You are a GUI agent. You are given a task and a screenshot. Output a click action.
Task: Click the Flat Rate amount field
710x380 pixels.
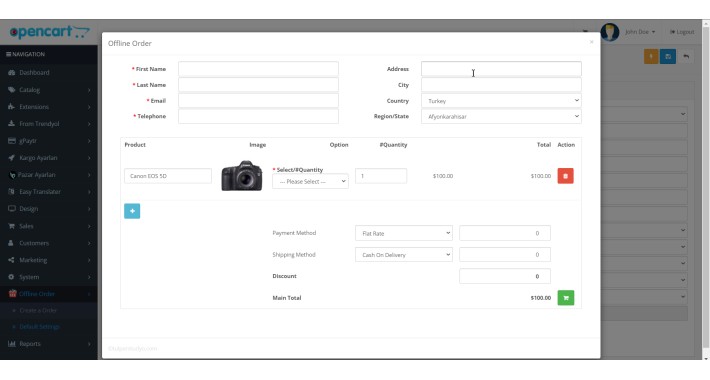(505, 233)
